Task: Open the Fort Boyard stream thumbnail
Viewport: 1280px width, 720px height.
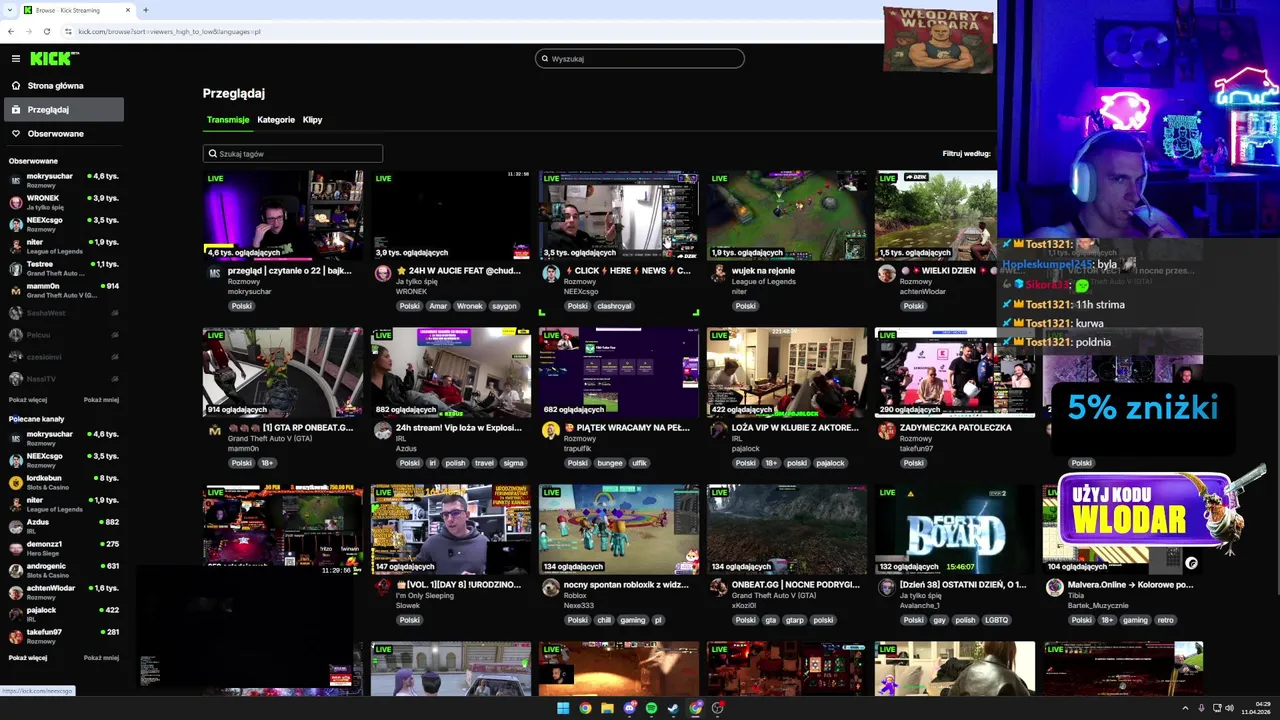Action: (955, 530)
